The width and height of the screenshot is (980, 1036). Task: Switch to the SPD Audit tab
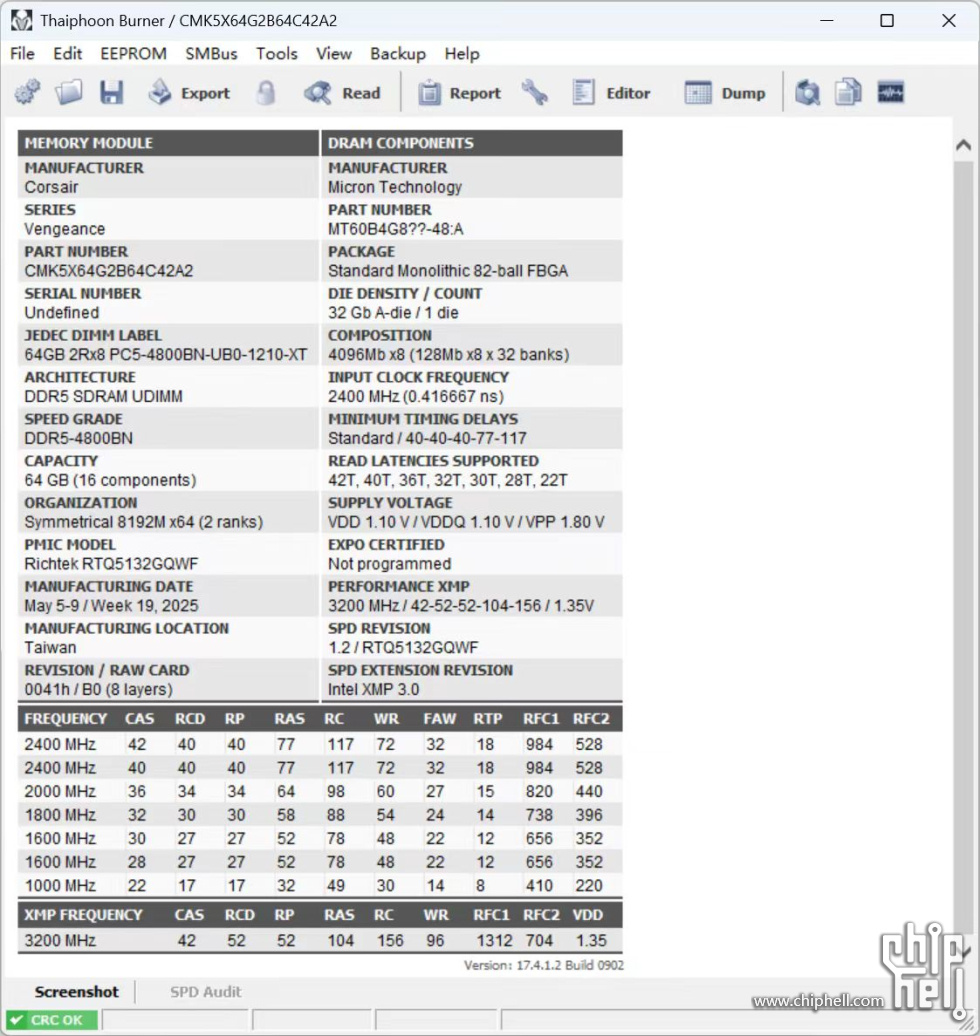pos(206,992)
